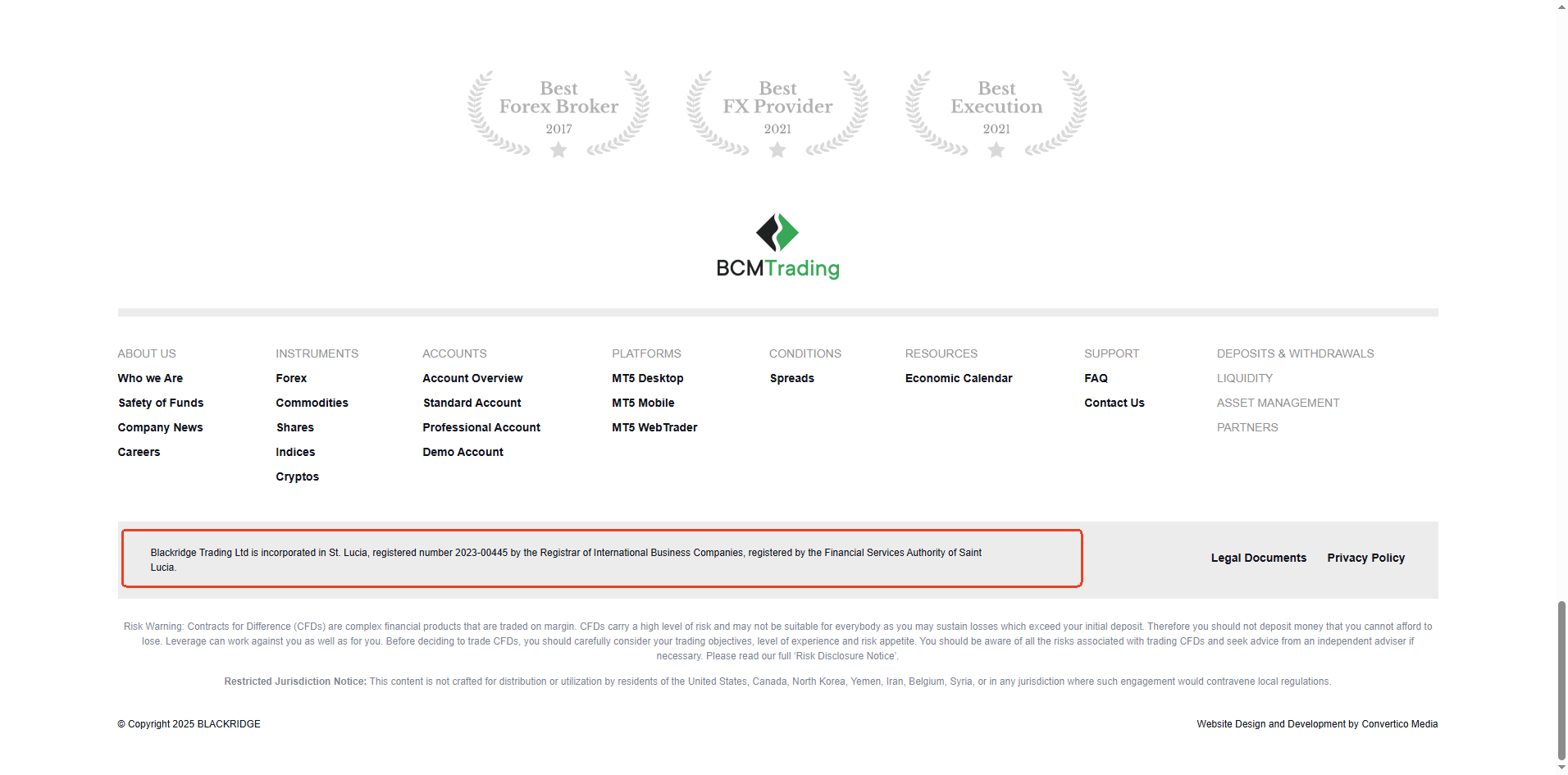1568x775 pixels.
Task: Open Account Overview
Action: (472, 378)
